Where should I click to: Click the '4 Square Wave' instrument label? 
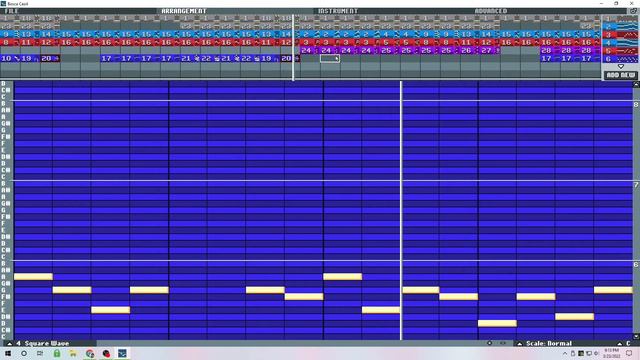click(x=43, y=343)
